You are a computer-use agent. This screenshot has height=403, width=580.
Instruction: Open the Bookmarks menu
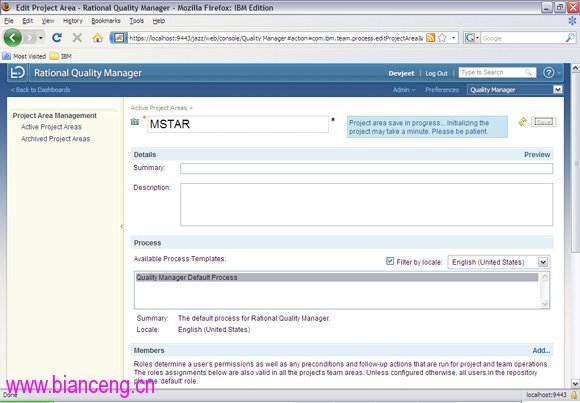106,21
